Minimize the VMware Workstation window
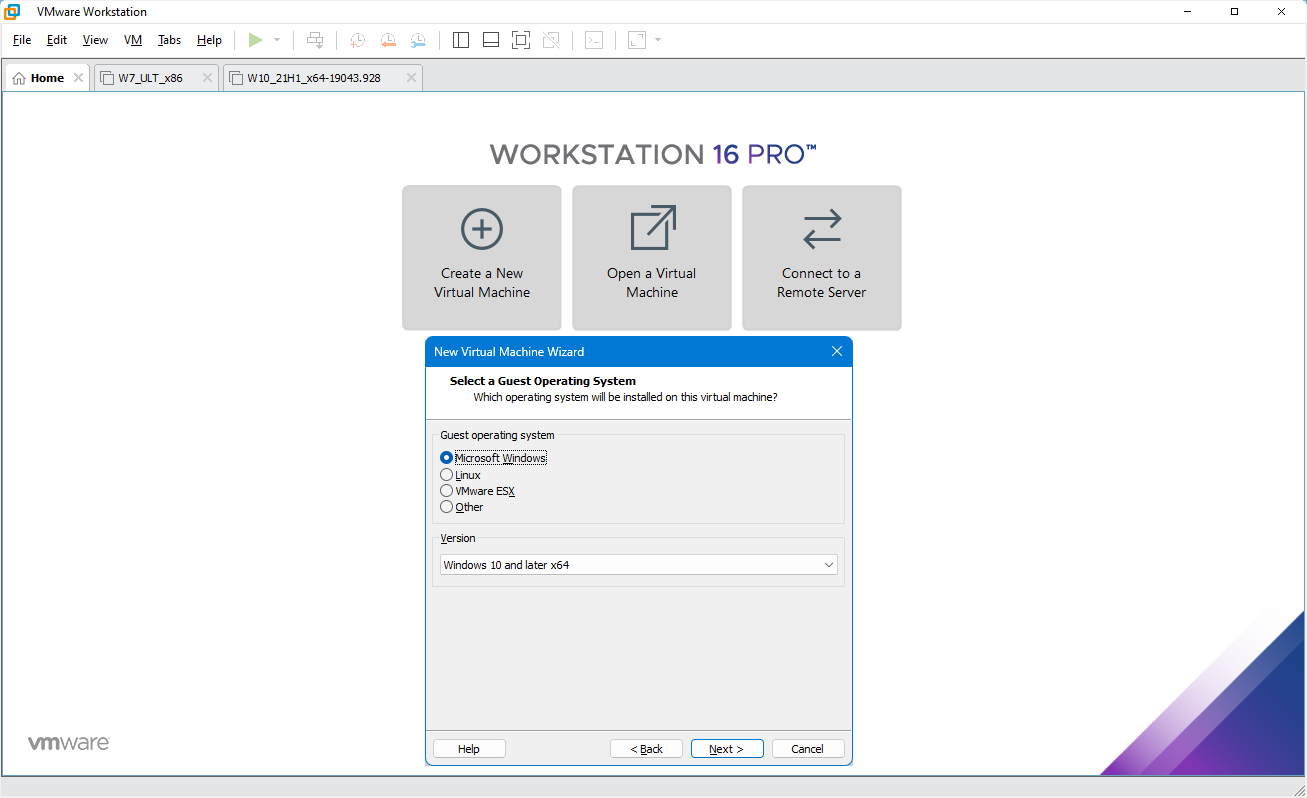This screenshot has width=1307, height=798. tap(1189, 12)
